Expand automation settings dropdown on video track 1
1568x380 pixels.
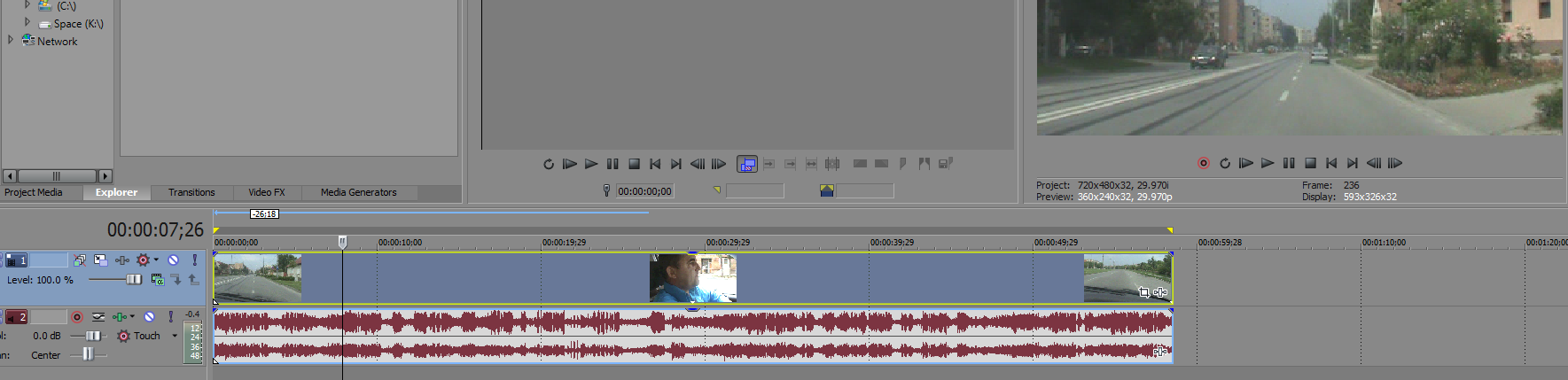click(156, 260)
